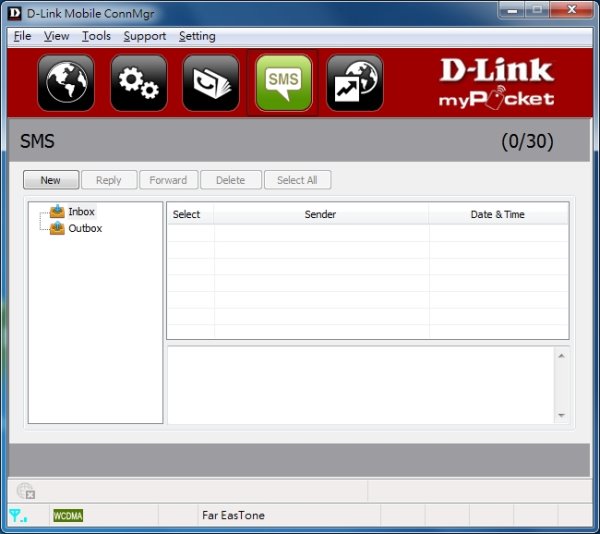This screenshot has height=534, width=600.
Task: Open the phonebook contacts icon
Action: [211, 83]
